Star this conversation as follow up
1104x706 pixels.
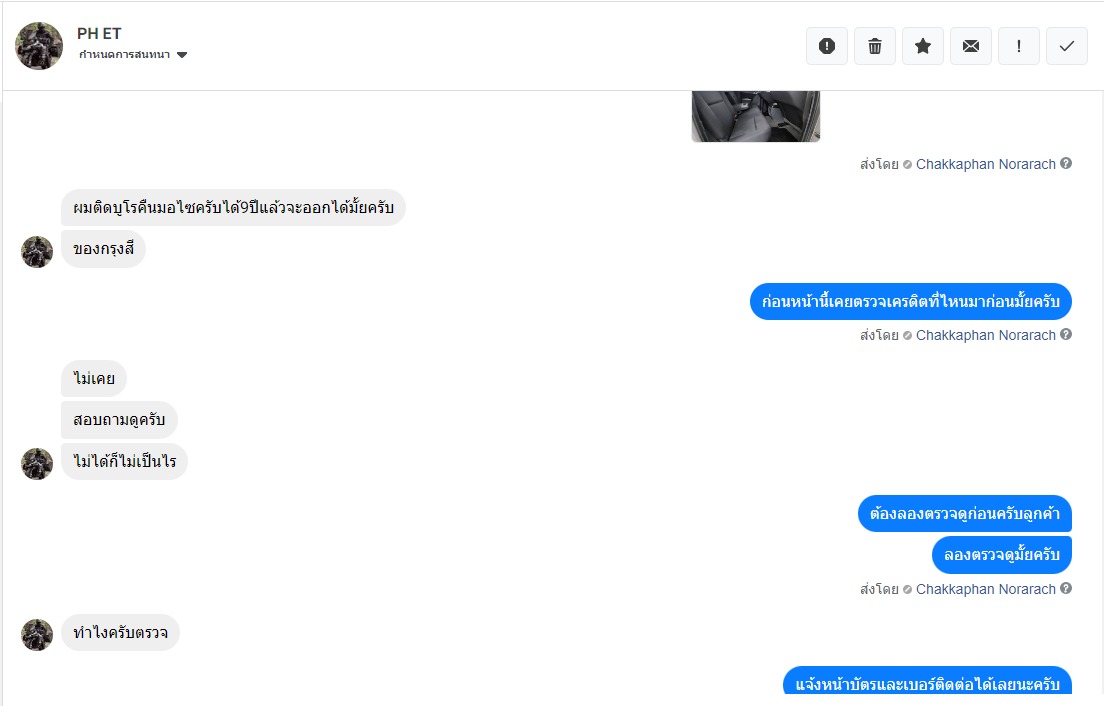(922, 46)
